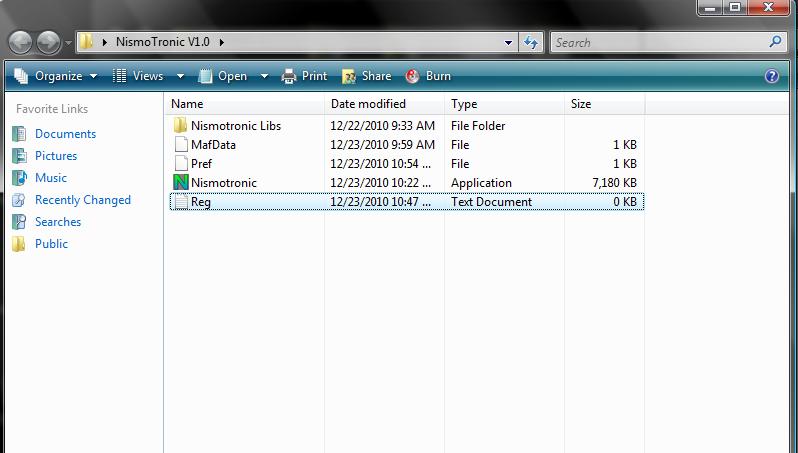Sort files by Date modified column
This screenshot has width=798, height=453.
pyautogui.click(x=368, y=104)
